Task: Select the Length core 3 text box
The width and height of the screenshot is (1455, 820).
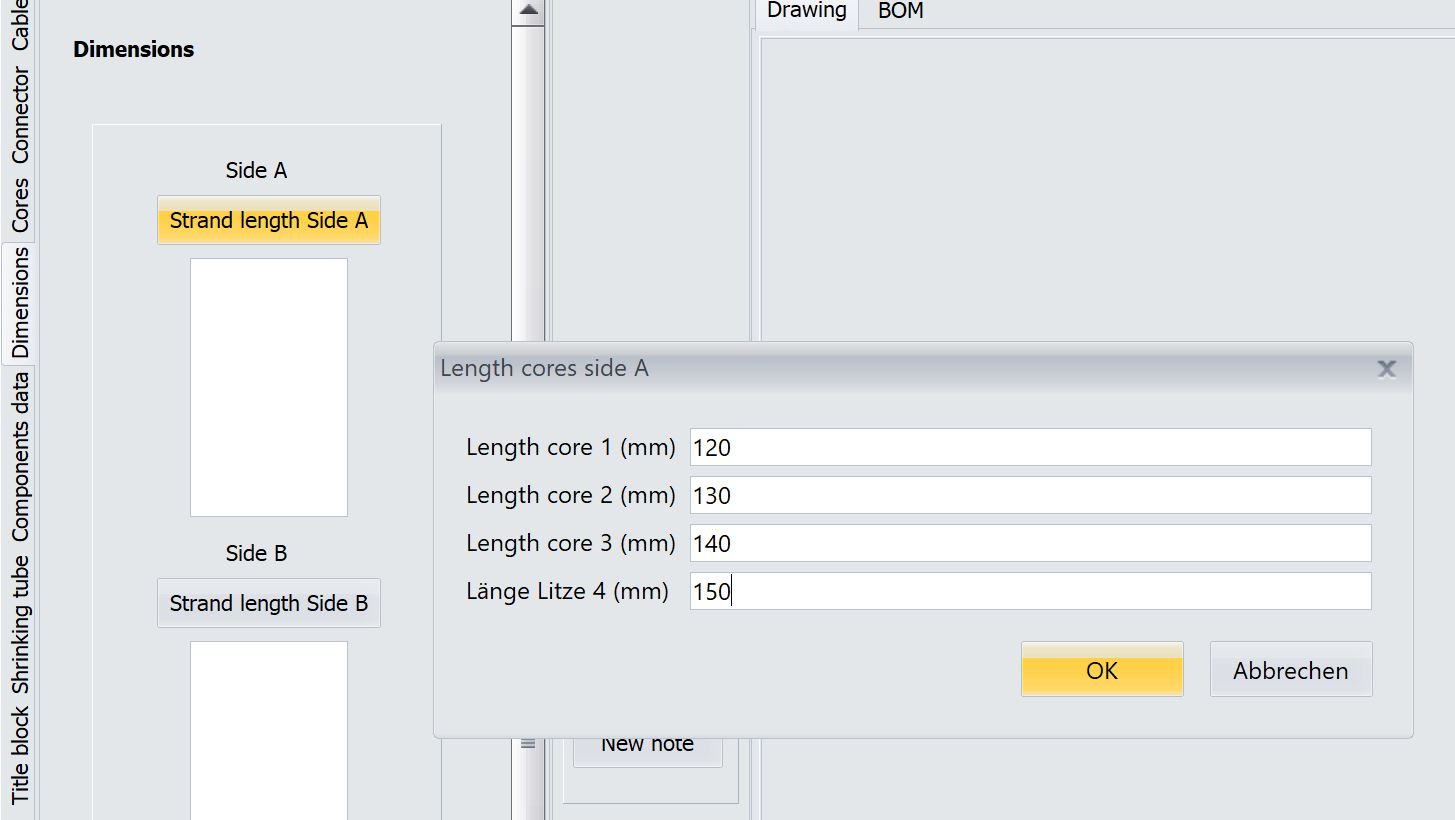Action: [1030, 543]
